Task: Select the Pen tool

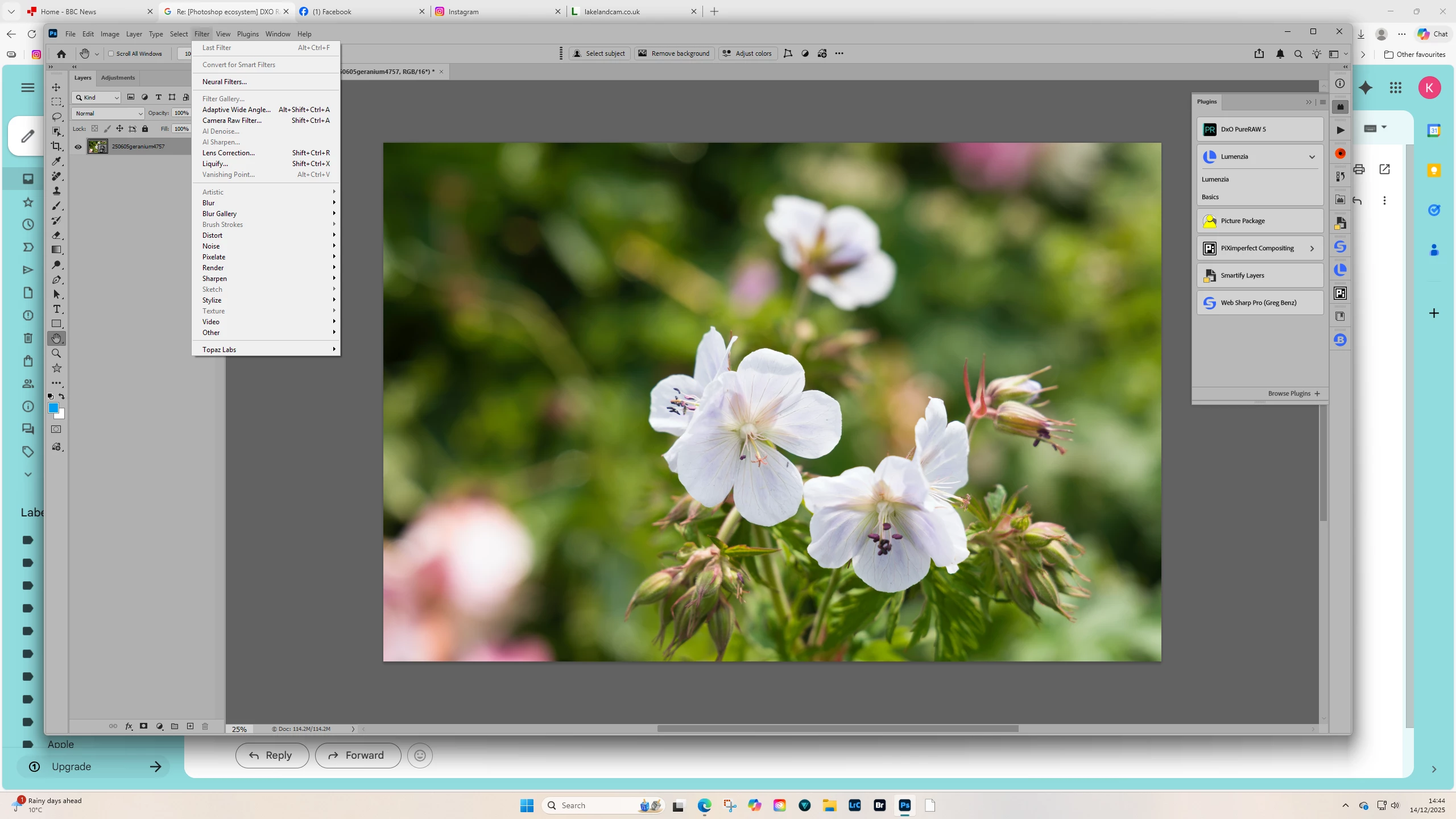Action: point(56,280)
